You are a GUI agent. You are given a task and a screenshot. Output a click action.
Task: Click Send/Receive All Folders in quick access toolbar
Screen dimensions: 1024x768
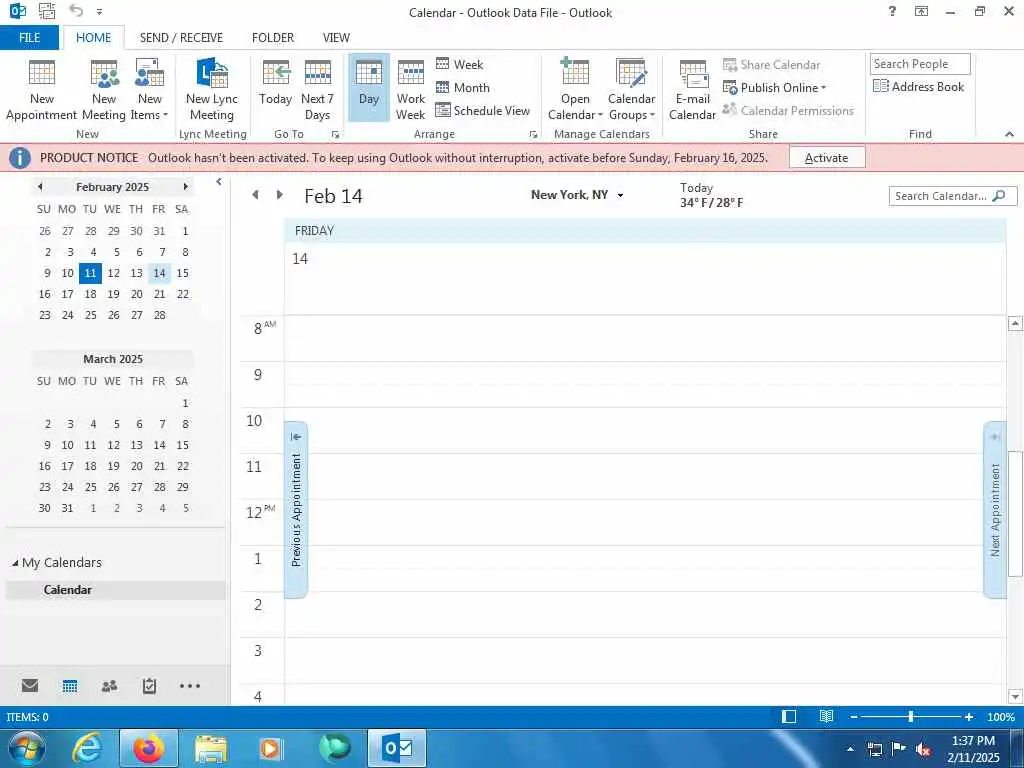point(47,11)
